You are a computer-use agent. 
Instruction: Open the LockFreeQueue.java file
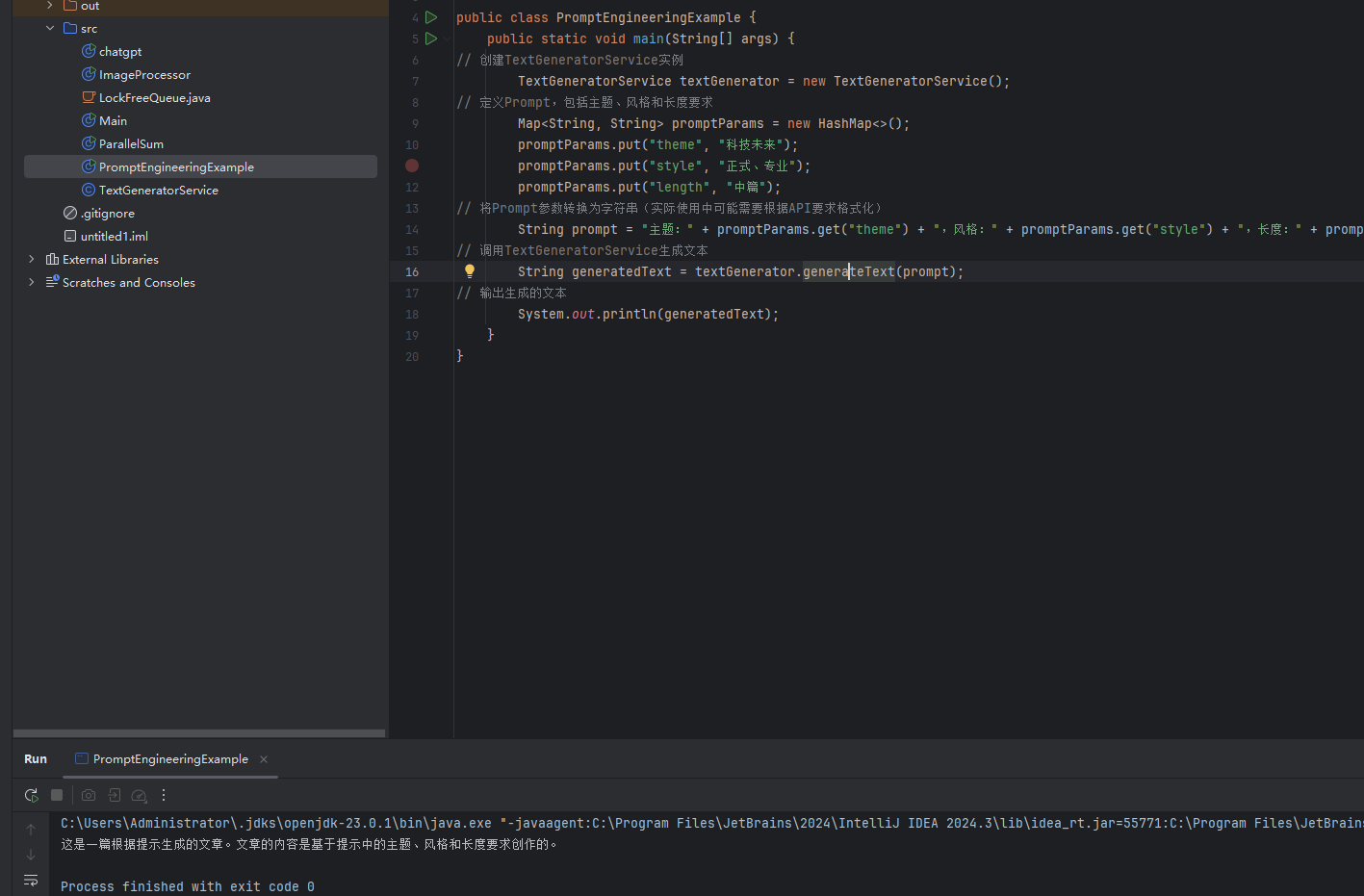(x=154, y=98)
